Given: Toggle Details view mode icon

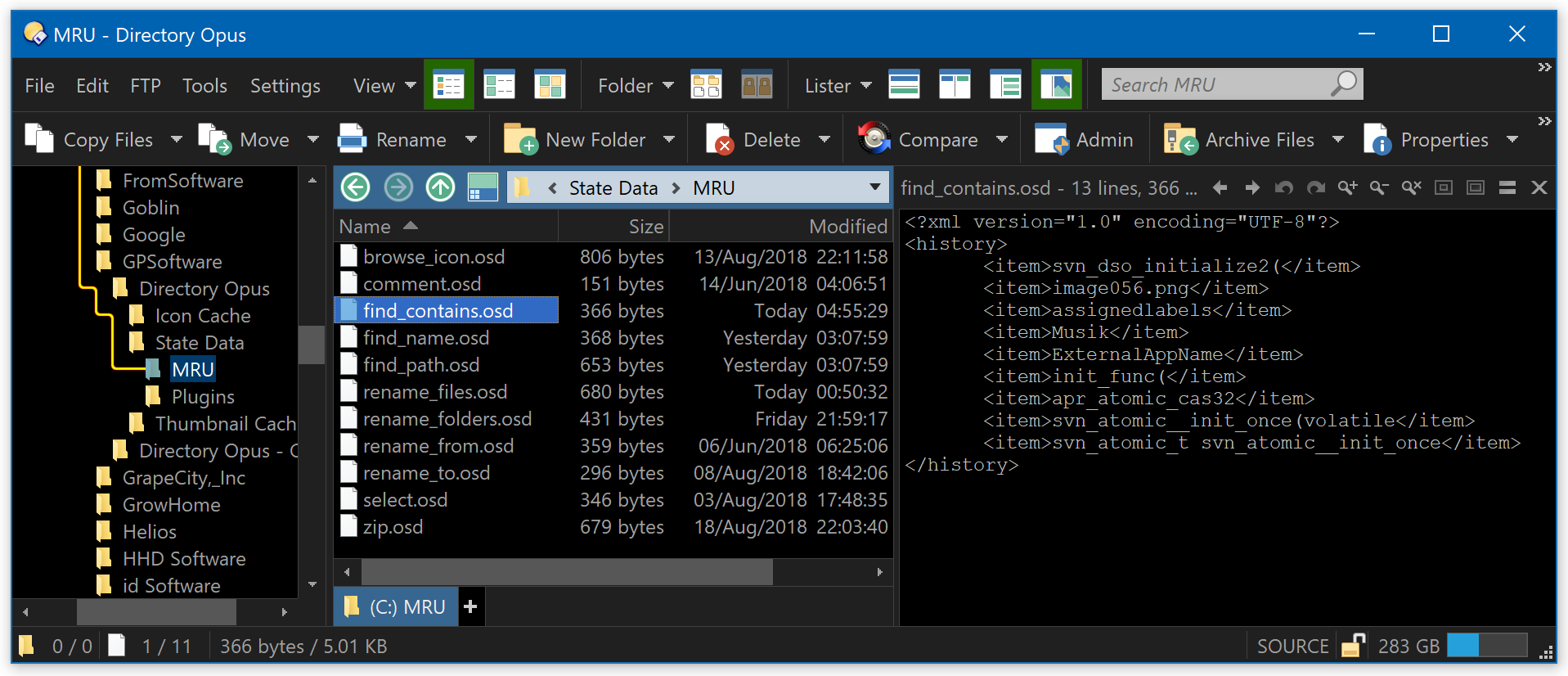Looking at the screenshot, I should click(x=448, y=85).
